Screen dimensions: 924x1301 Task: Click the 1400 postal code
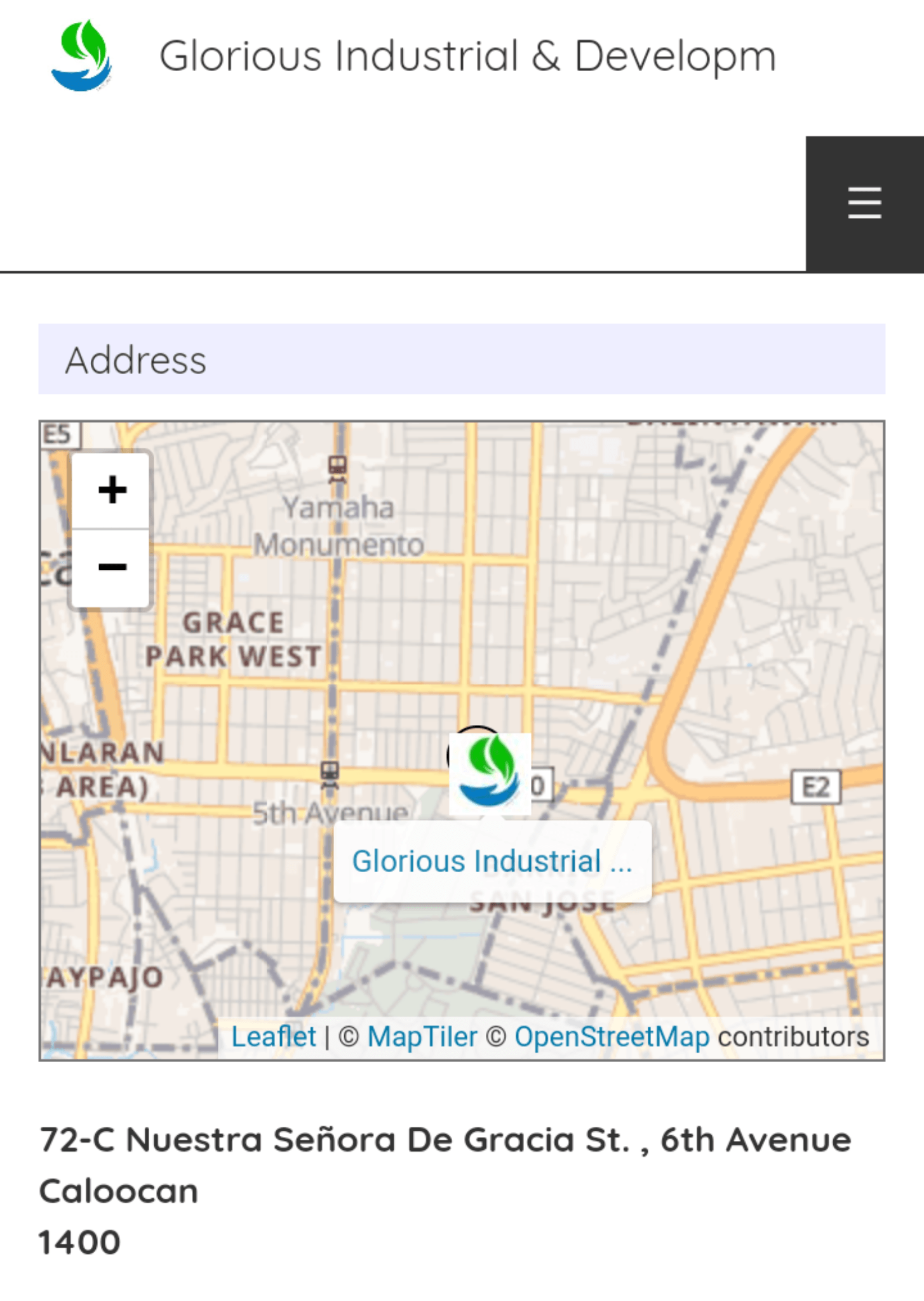click(x=79, y=1242)
